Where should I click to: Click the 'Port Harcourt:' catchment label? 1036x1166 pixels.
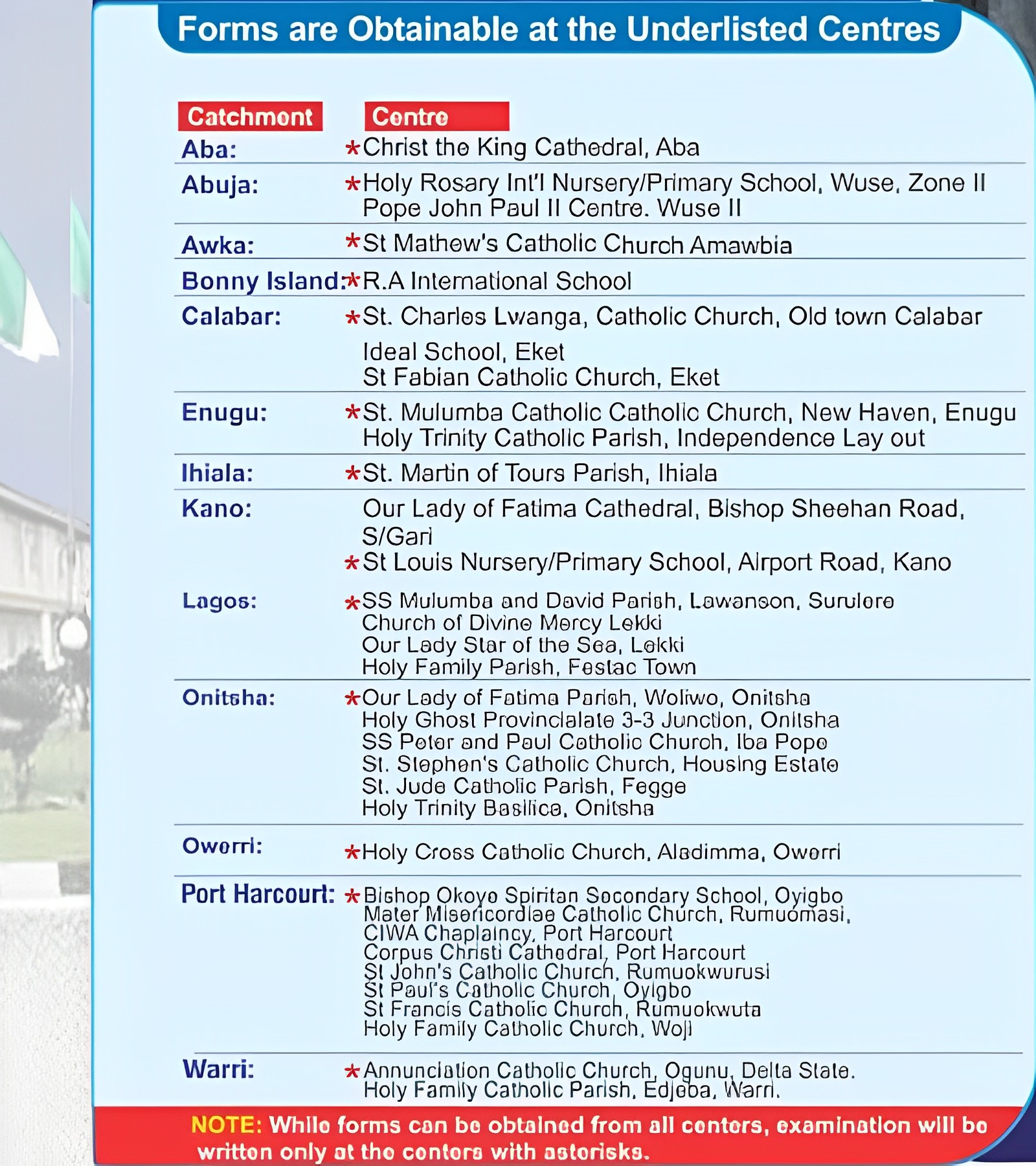click(258, 894)
